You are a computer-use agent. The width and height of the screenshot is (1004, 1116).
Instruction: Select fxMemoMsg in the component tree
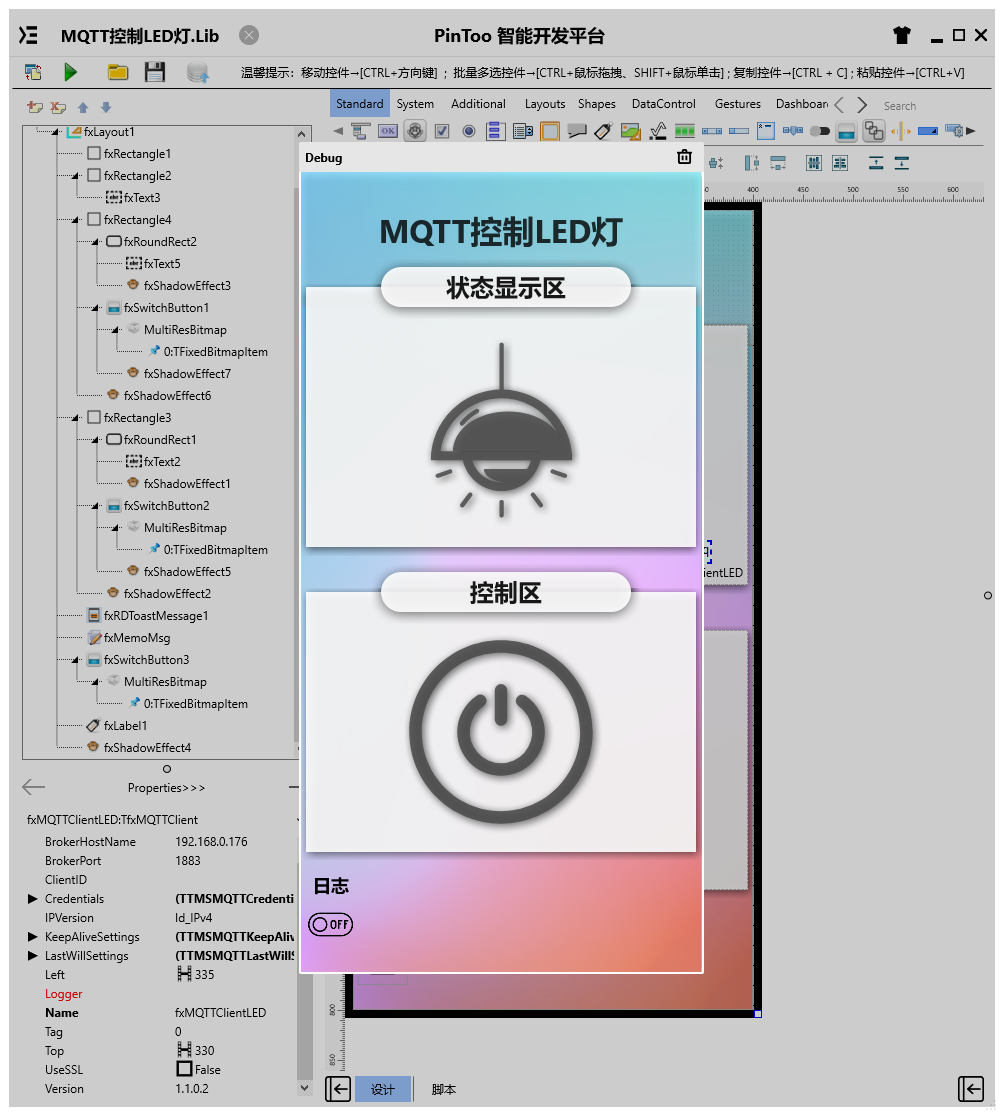[x=137, y=638]
